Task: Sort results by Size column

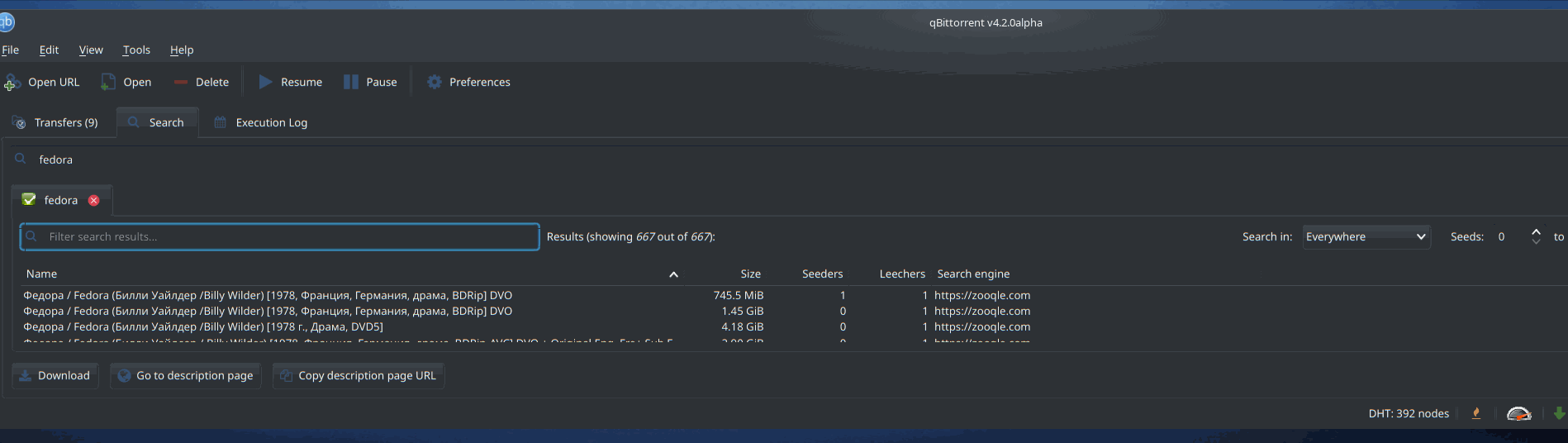Action: click(x=750, y=274)
